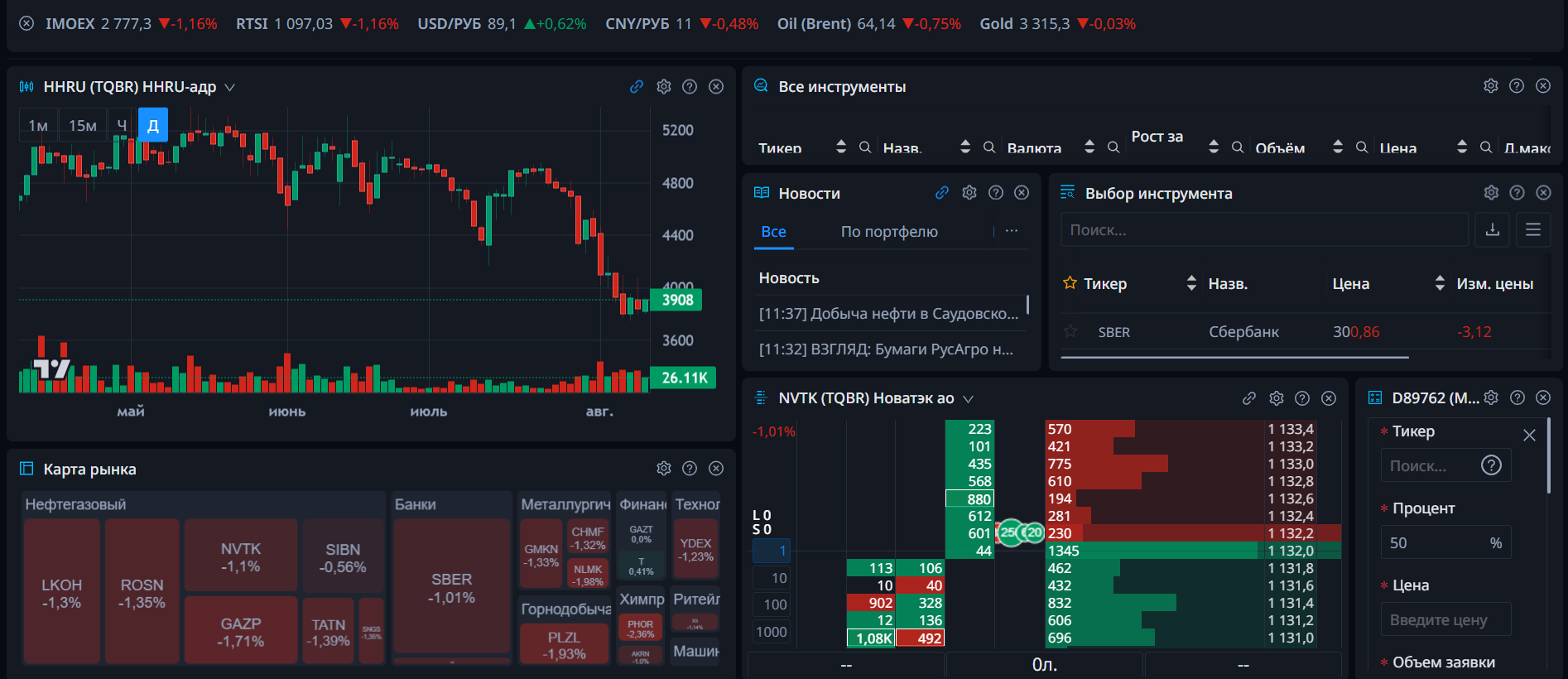The width and height of the screenshot is (1568, 679).
Task: Set order book lot quantity to 1
Action: tap(772, 551)
